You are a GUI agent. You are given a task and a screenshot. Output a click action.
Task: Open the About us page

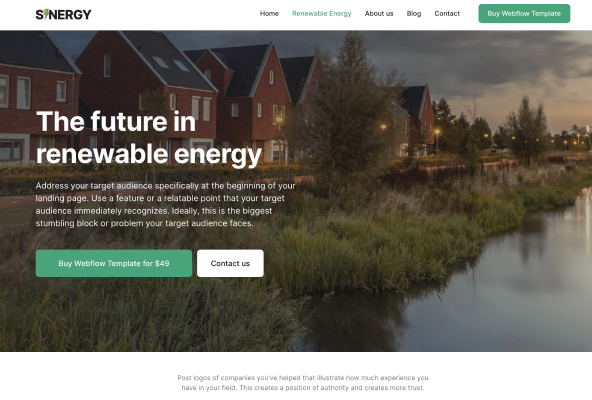[x=379, y=14]
